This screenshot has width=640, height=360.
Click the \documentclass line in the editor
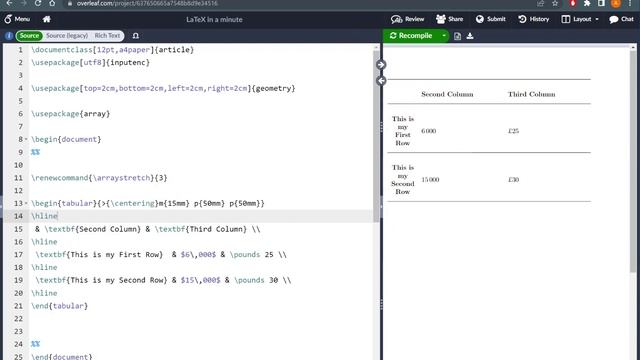(x=112, y=50)
